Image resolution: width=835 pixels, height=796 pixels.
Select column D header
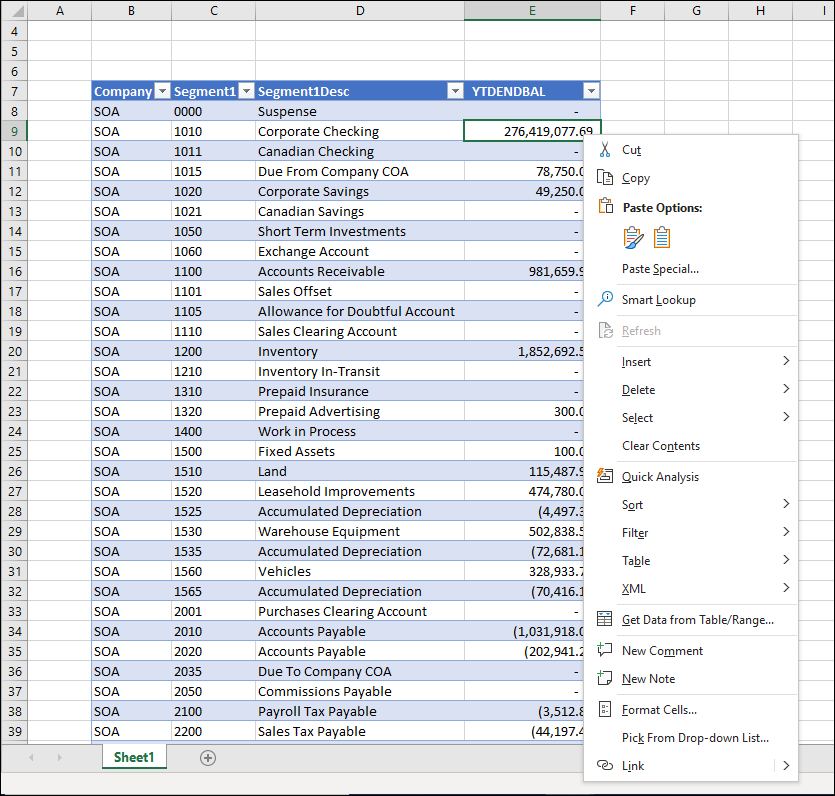(x=360, y=11)
